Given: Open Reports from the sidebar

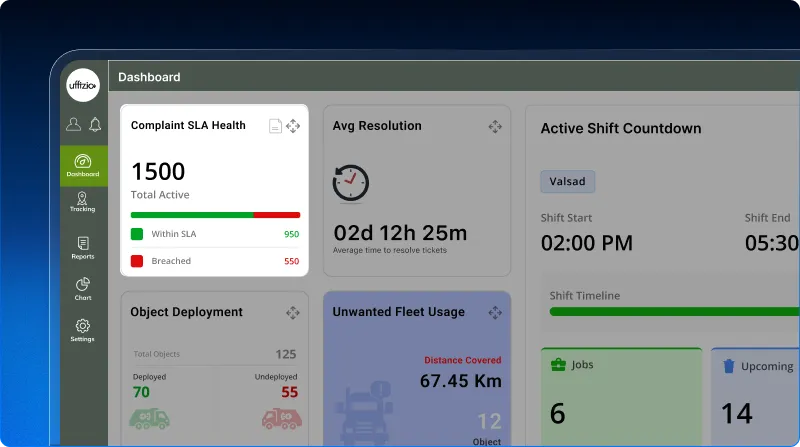Looking at the screenshot, I should (x=83, y=249).
